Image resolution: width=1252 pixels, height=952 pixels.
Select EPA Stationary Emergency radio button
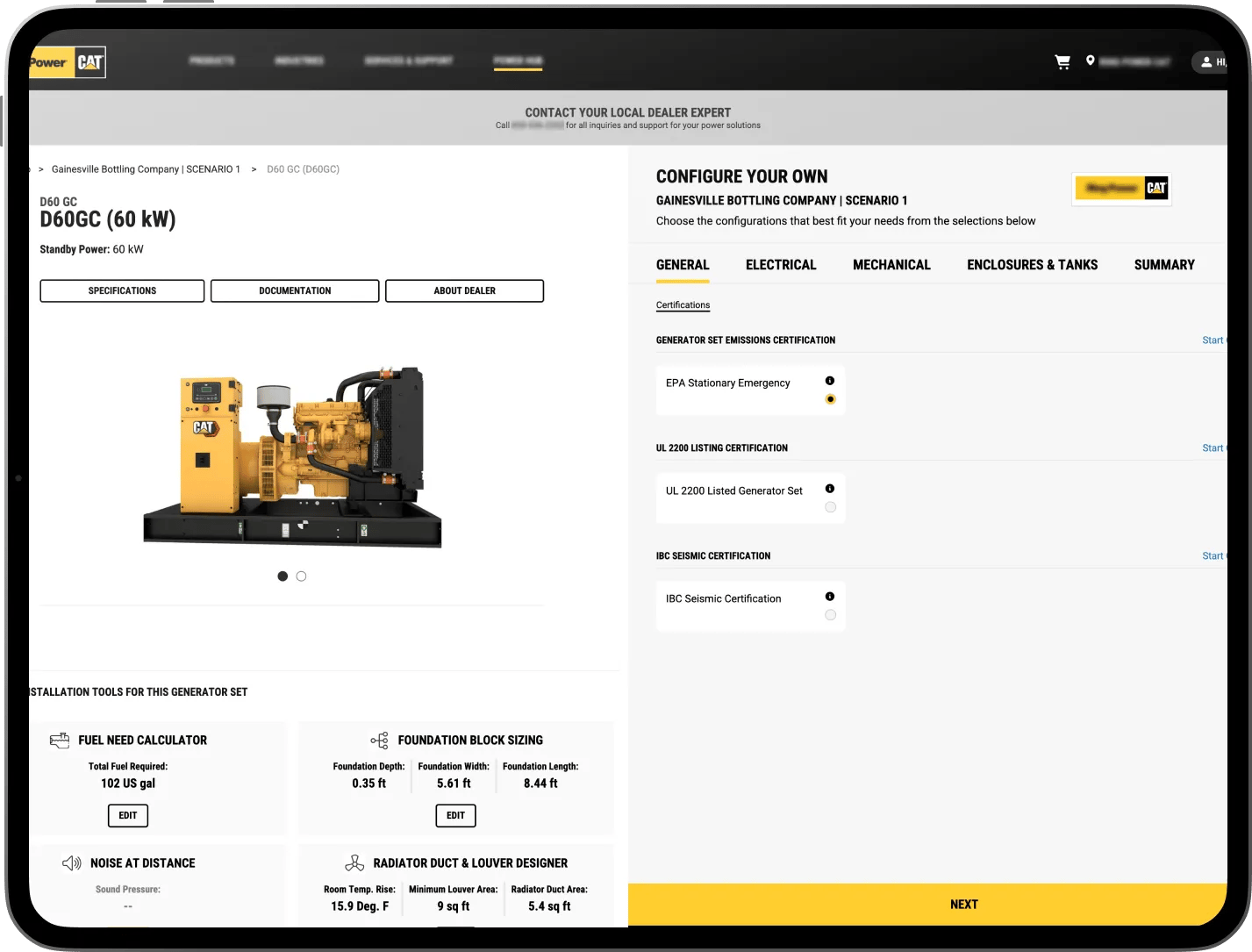[830, 399]
